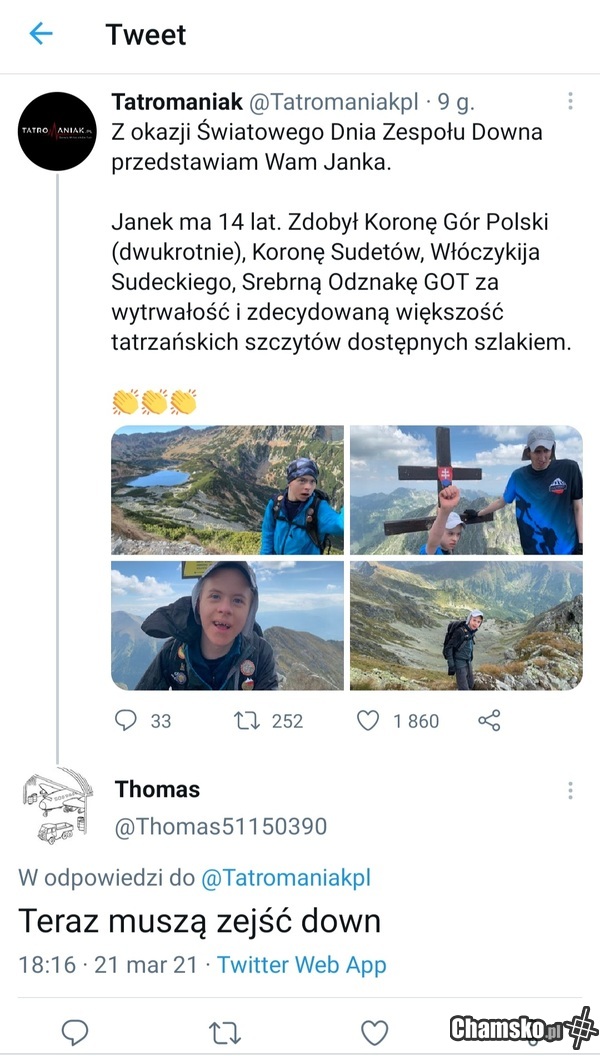The image size is (600, 1056).
Task: Open Thomas's profile avatar
Action: point(58,806)
